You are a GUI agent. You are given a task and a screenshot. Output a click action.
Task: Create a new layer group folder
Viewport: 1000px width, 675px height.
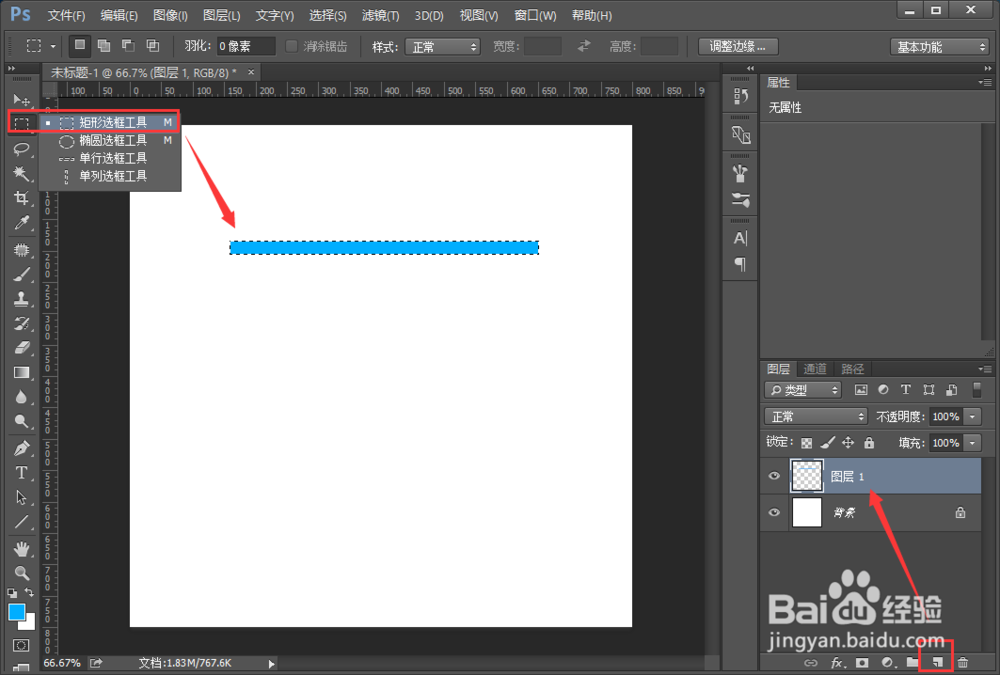tap(912, 662)
